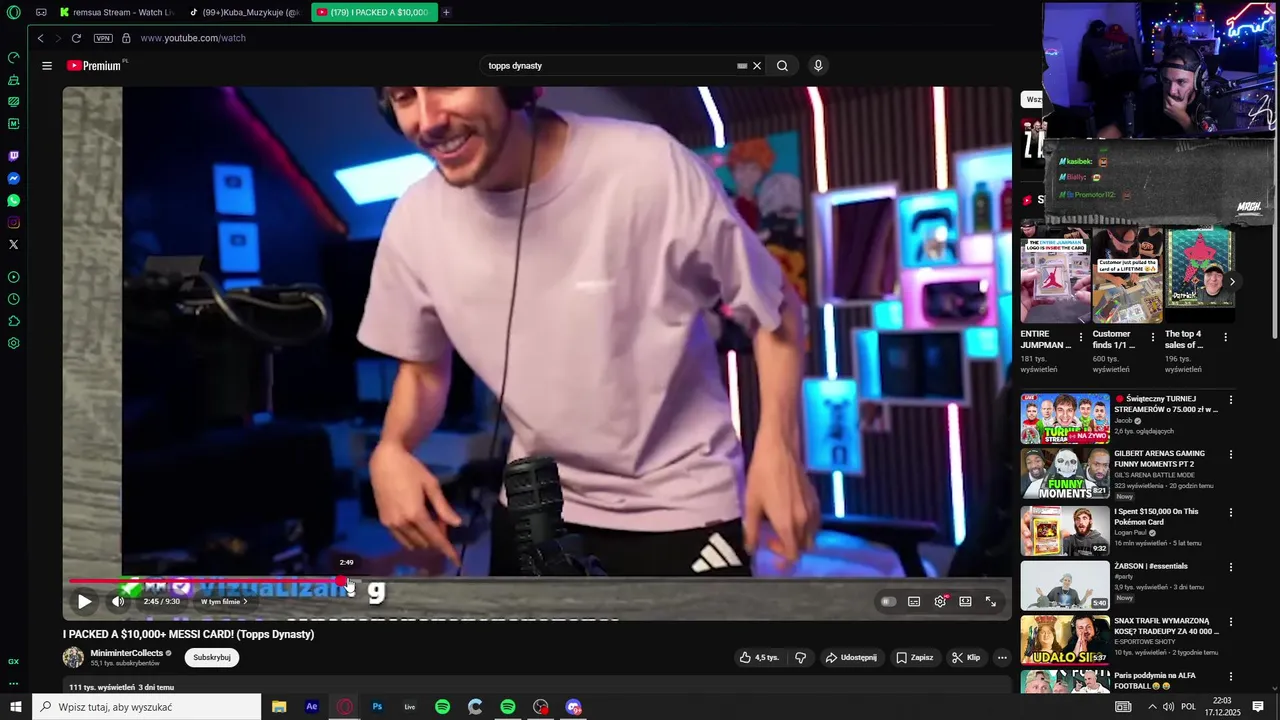Open extensions cube icon in sidebar

coord(13,321)
